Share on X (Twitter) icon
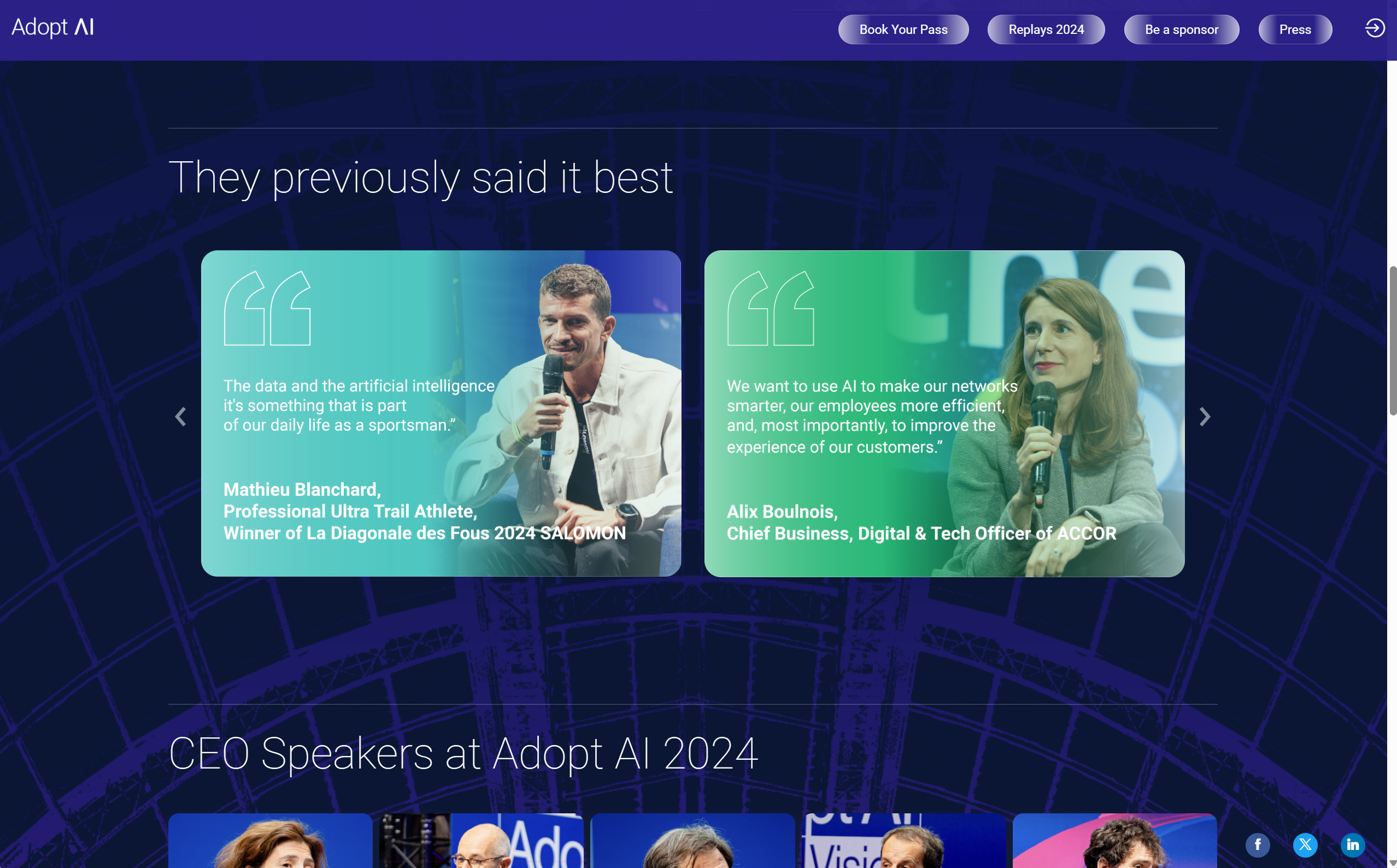1397x868 pixels. (1305, 845)
